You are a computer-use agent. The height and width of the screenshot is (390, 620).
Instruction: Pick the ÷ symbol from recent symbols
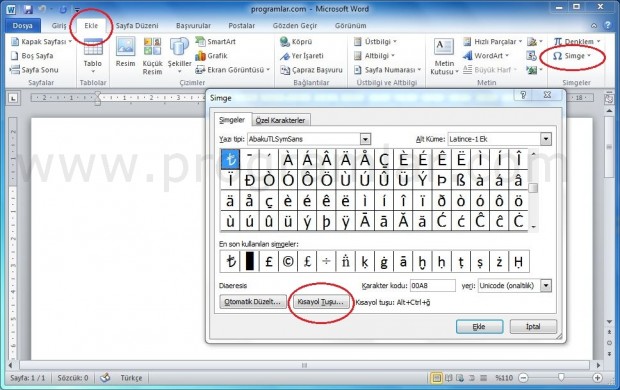pos(326,261)
